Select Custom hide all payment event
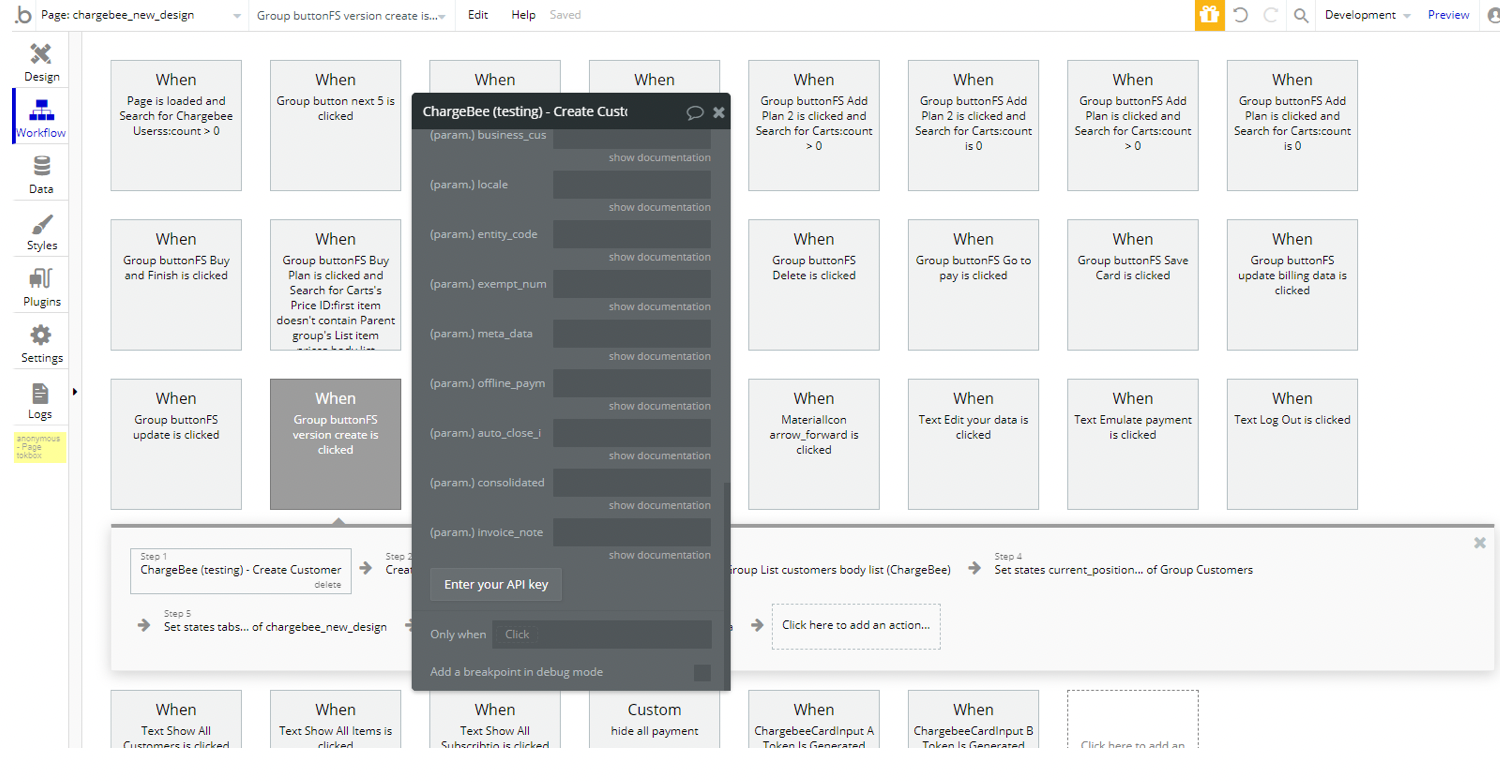 pyautogui.click(x=654, y=720)
